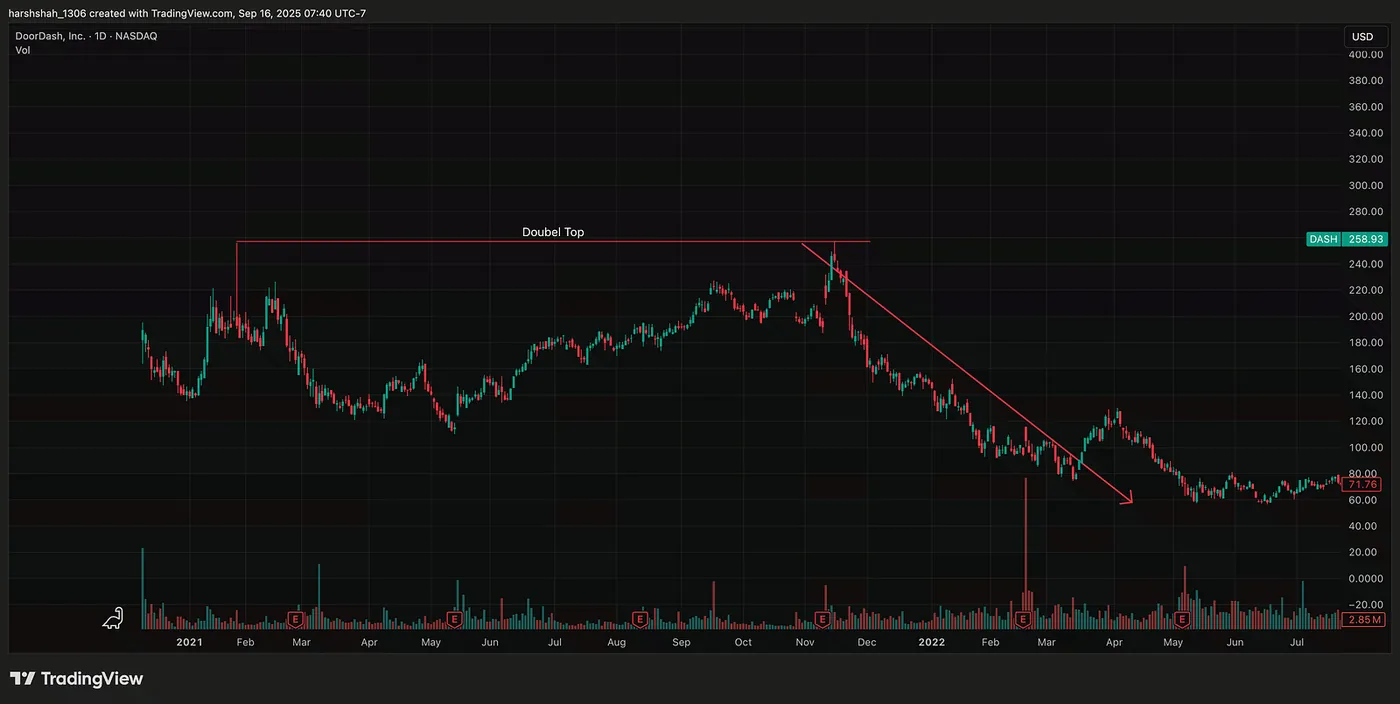Open the earnings E marker after May 2022
The image size is (1400, 704).
coord(1182,620)
